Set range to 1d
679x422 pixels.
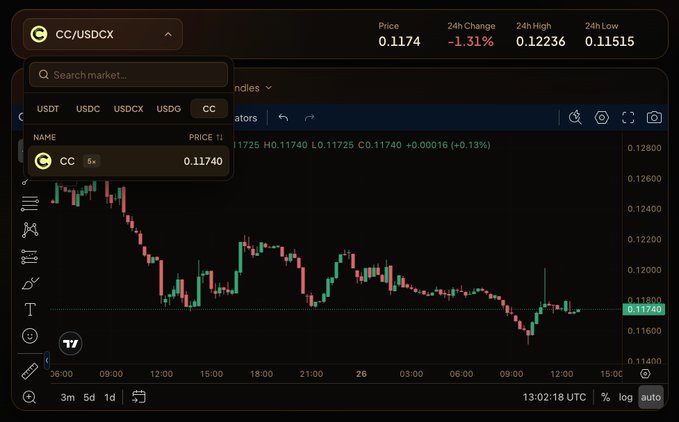[110, 397]
